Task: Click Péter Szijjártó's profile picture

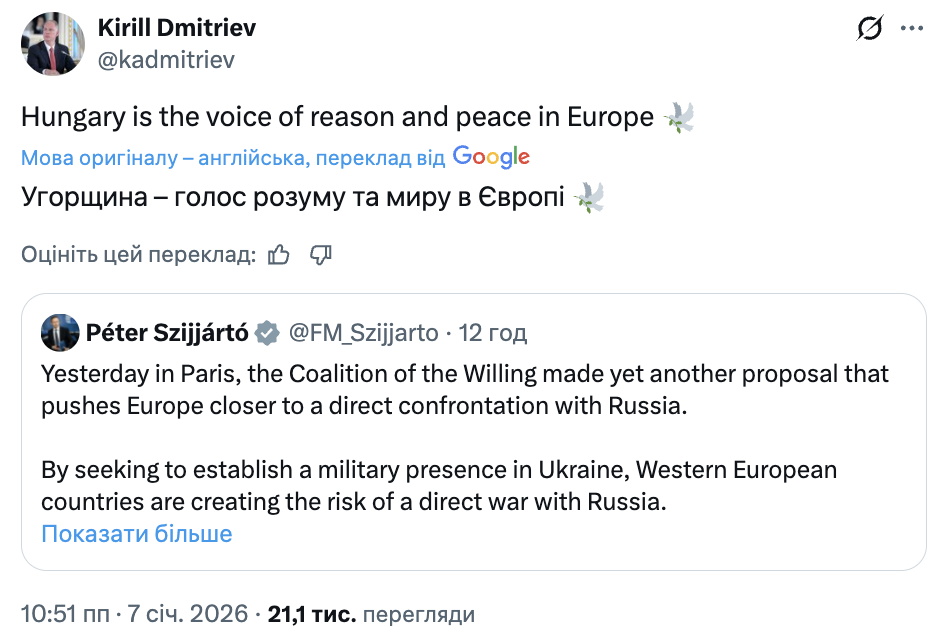Action: (60, 331)
